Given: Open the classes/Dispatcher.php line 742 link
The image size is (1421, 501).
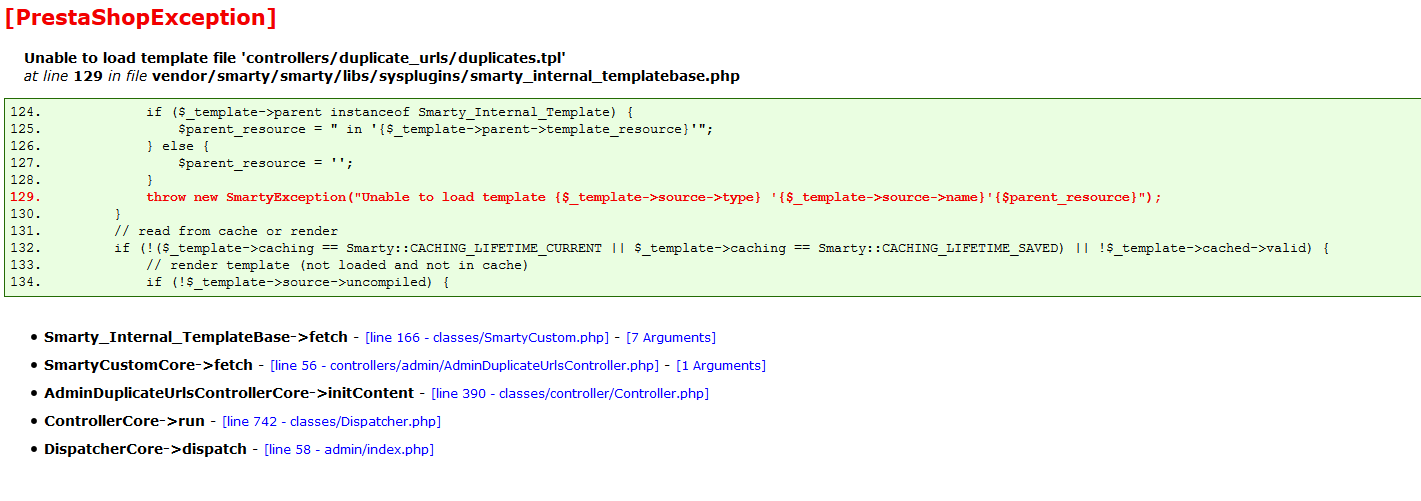Looking at the screenshot, I should point(331,422).
